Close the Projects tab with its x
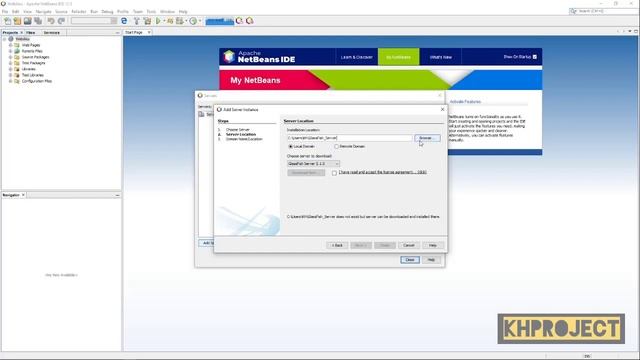The image size is (640, 360). click(x=22, y=33)
